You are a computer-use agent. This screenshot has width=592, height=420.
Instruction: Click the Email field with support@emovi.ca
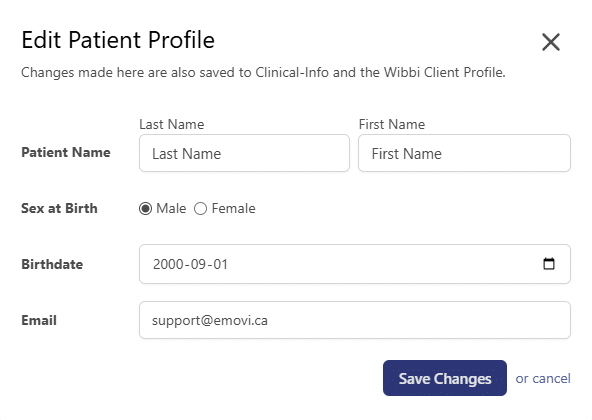point(355,320)
